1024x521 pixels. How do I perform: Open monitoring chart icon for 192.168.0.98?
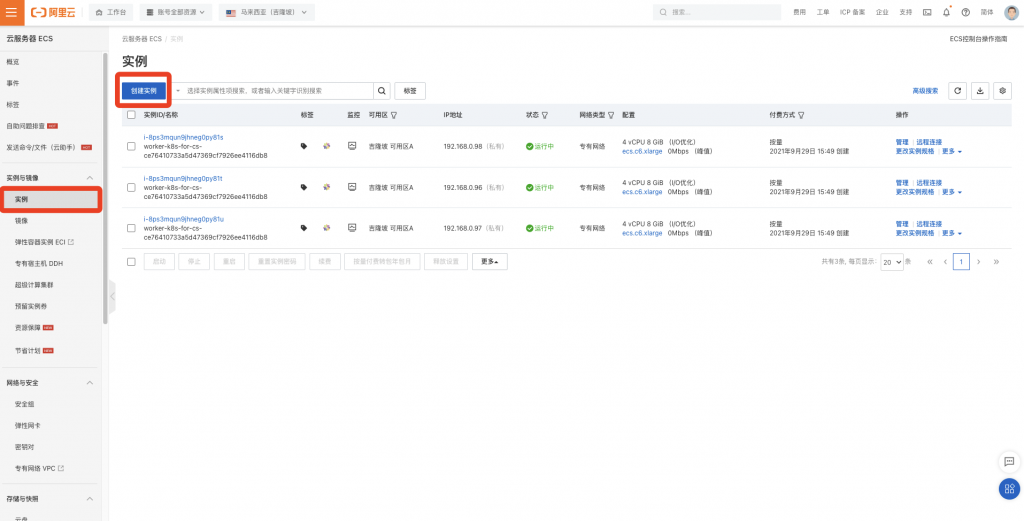pos(352,146)
